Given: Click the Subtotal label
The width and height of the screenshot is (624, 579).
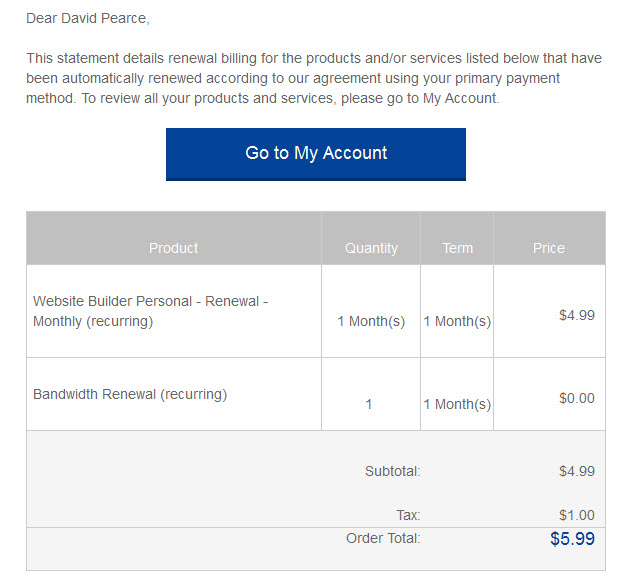Looking at the screenshot, I should point(393,471).
